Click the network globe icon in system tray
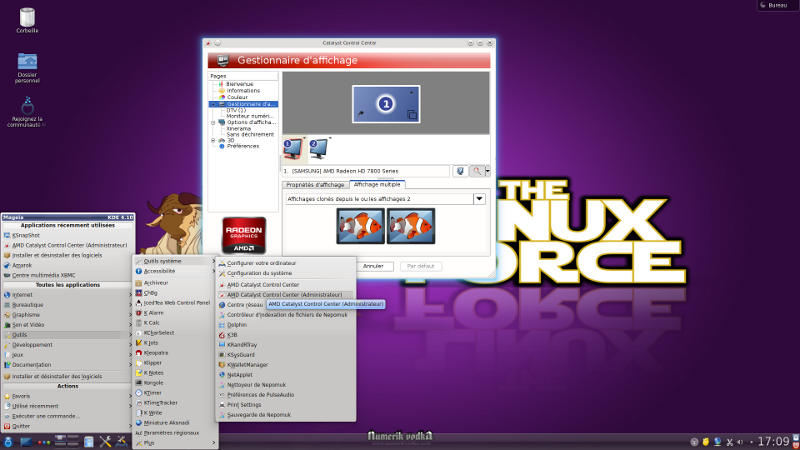Screen dimensions: 800x450 click(717, 442)
